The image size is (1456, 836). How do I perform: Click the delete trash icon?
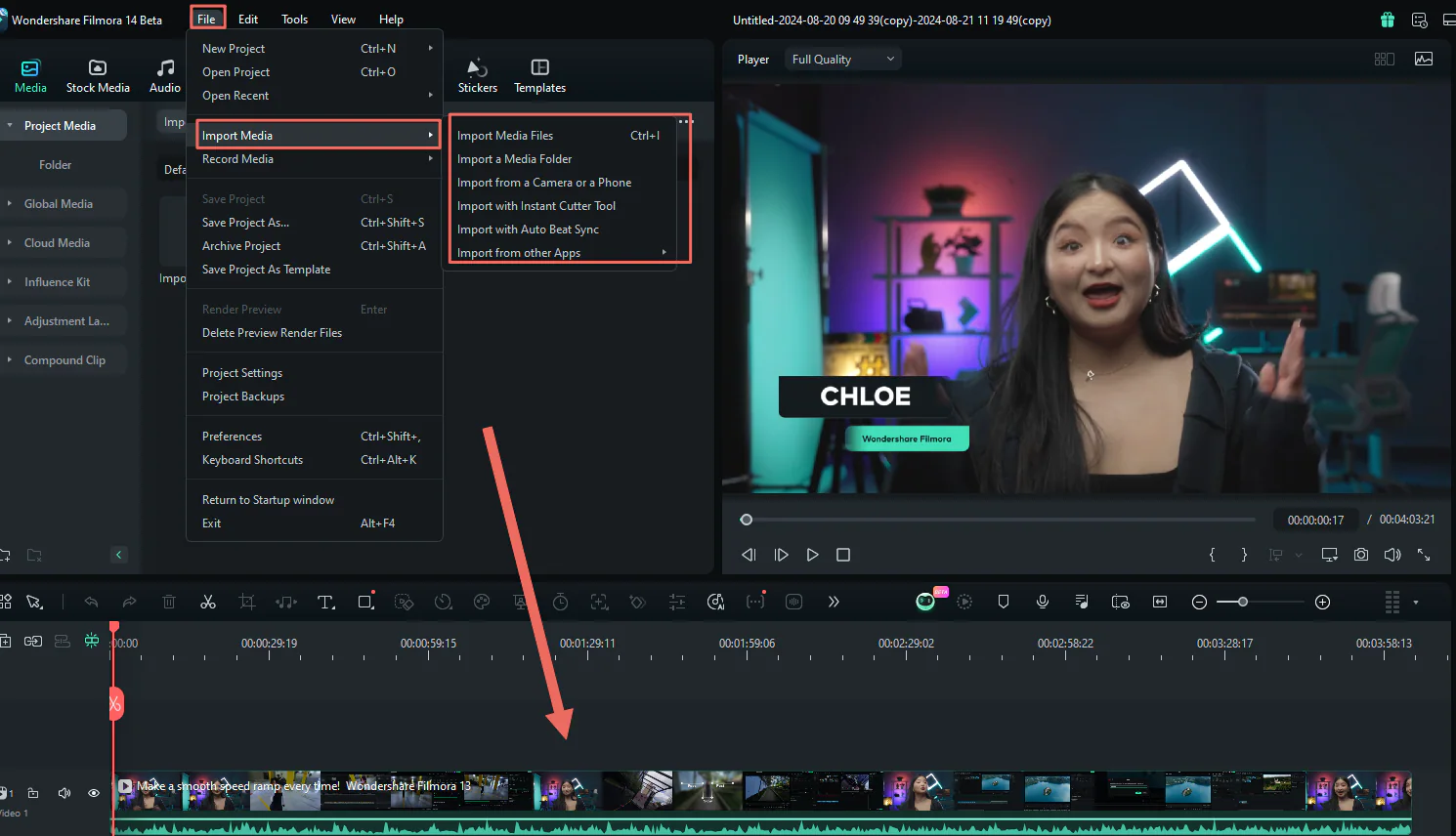(169, 602)
